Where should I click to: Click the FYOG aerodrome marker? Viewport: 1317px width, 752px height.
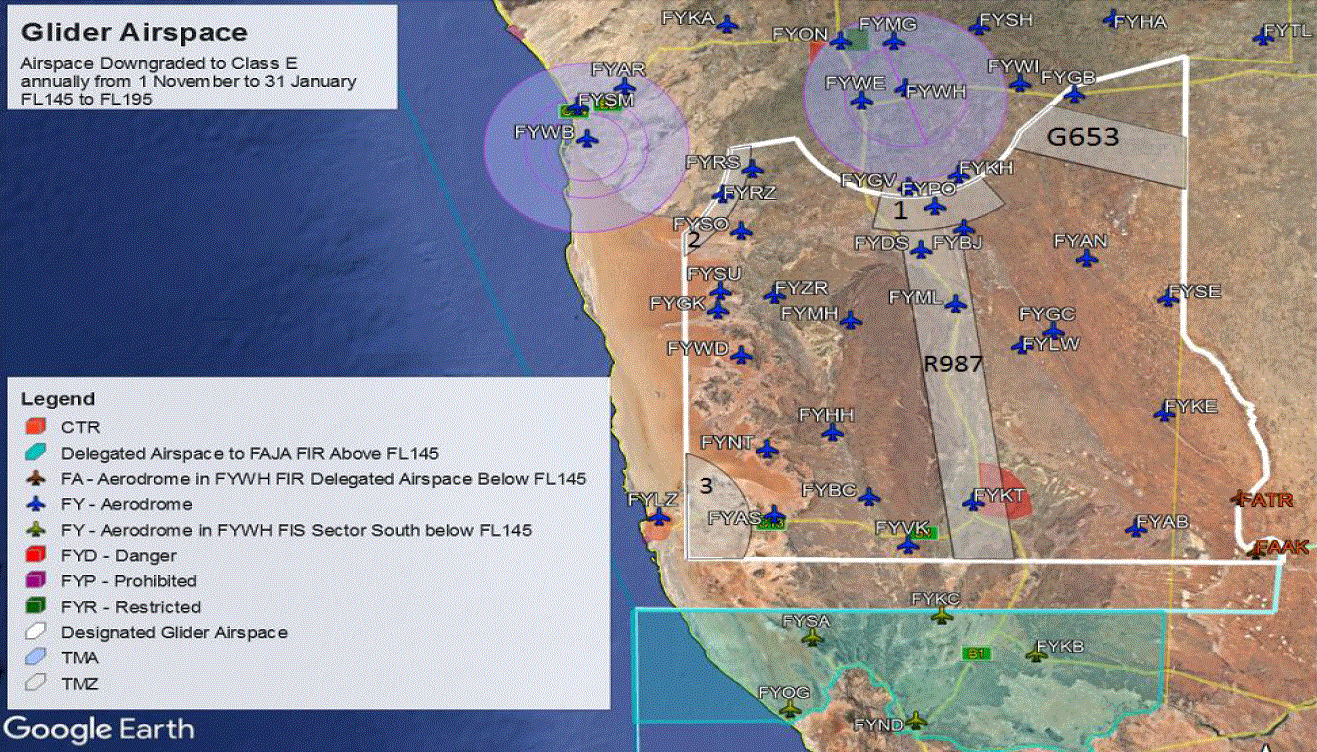coord(791,708)
